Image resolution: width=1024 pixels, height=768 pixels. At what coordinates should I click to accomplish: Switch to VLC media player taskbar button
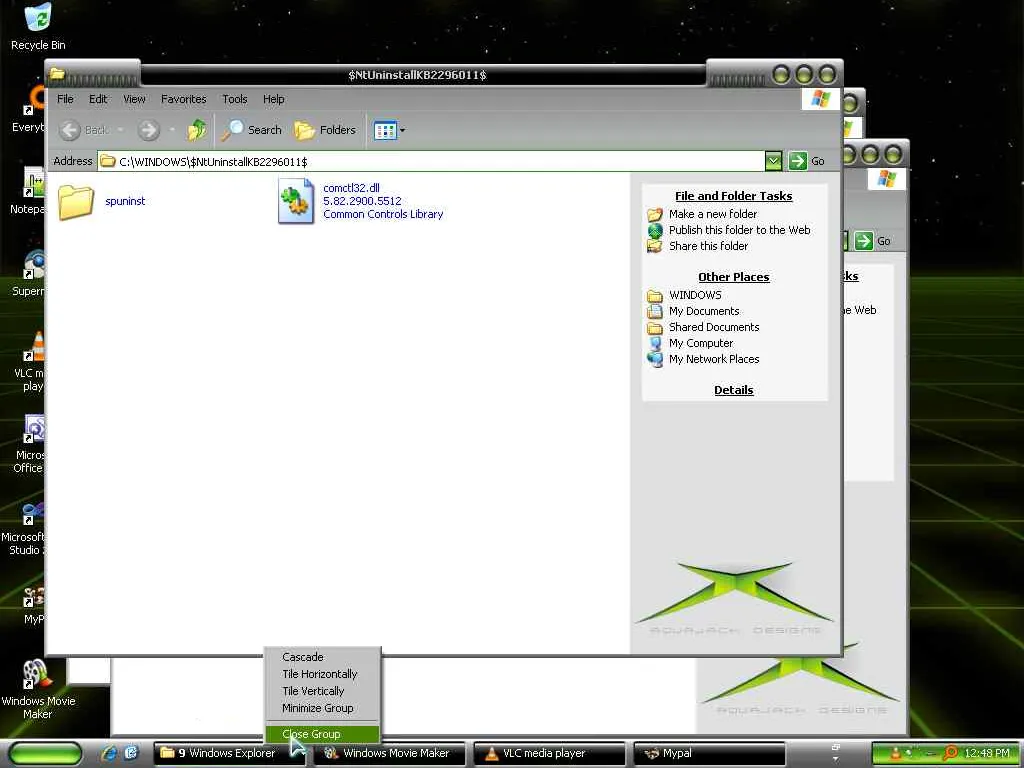pyautogui.click(x=549, y=754)
